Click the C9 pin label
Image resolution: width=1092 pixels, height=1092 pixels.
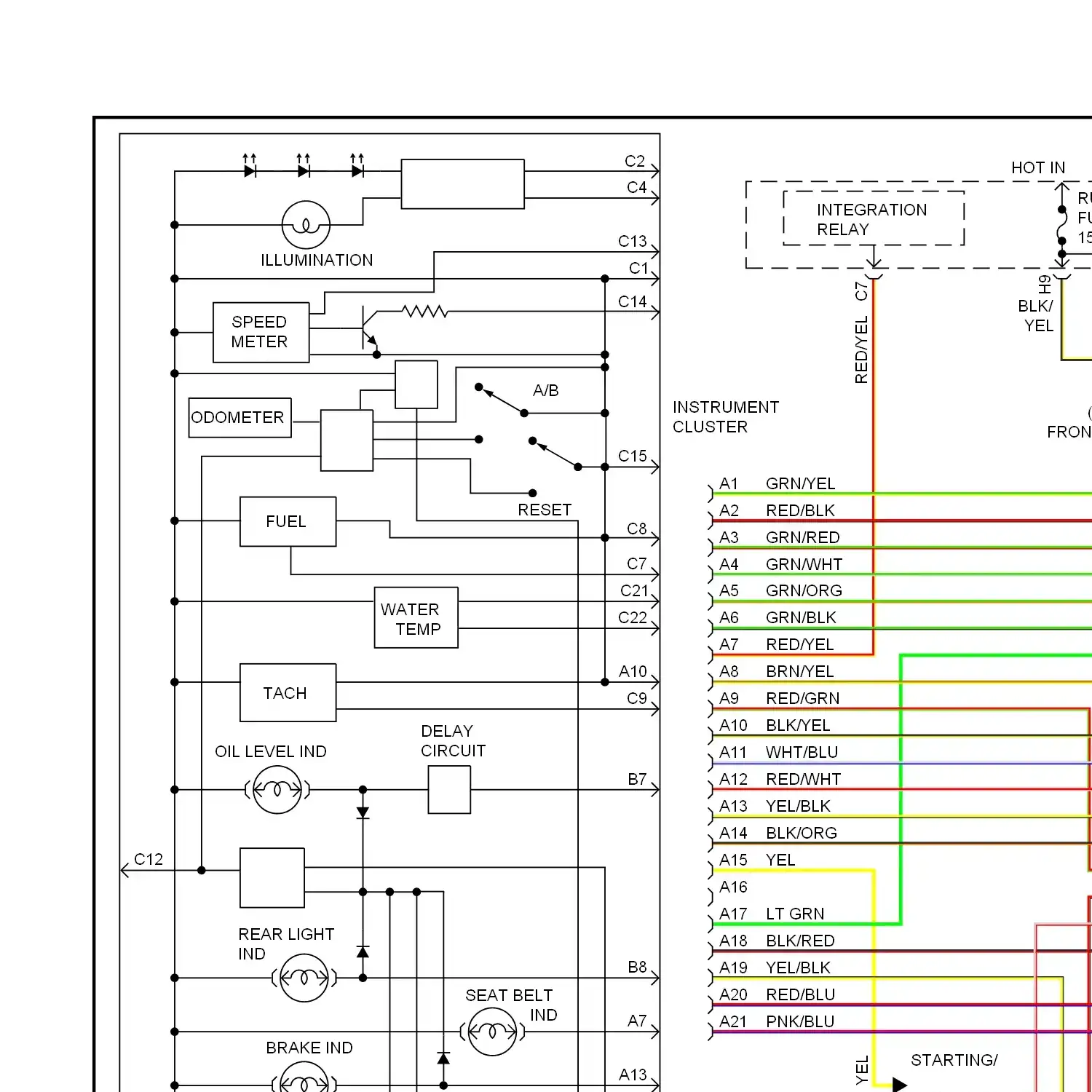click(x=636, y=698)
